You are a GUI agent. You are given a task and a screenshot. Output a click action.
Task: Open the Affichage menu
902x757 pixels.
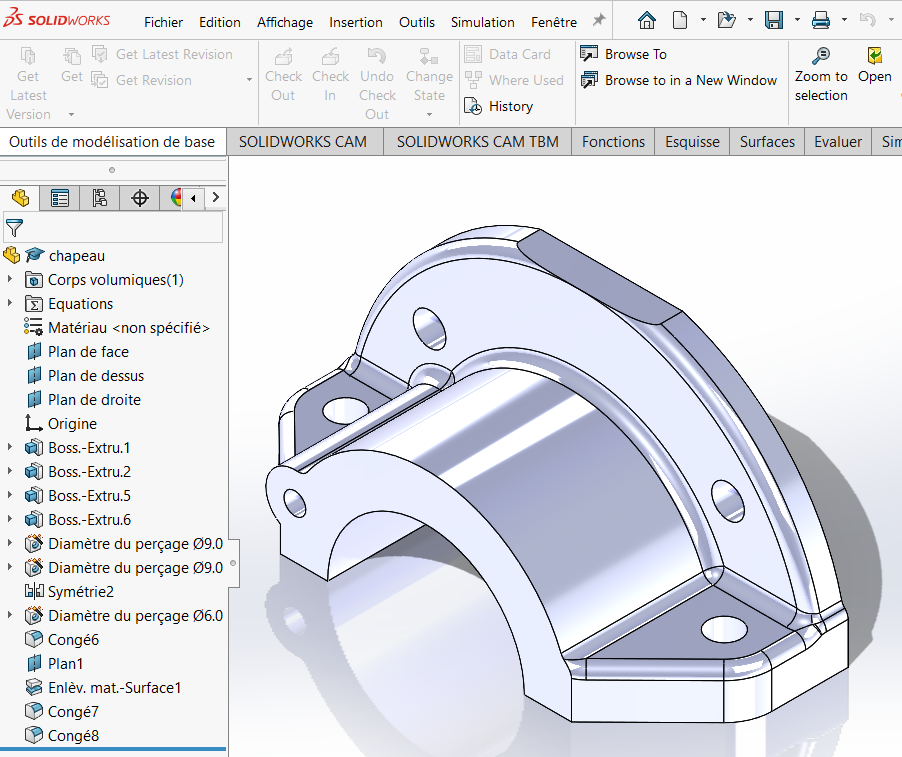(x=285, y=22)
